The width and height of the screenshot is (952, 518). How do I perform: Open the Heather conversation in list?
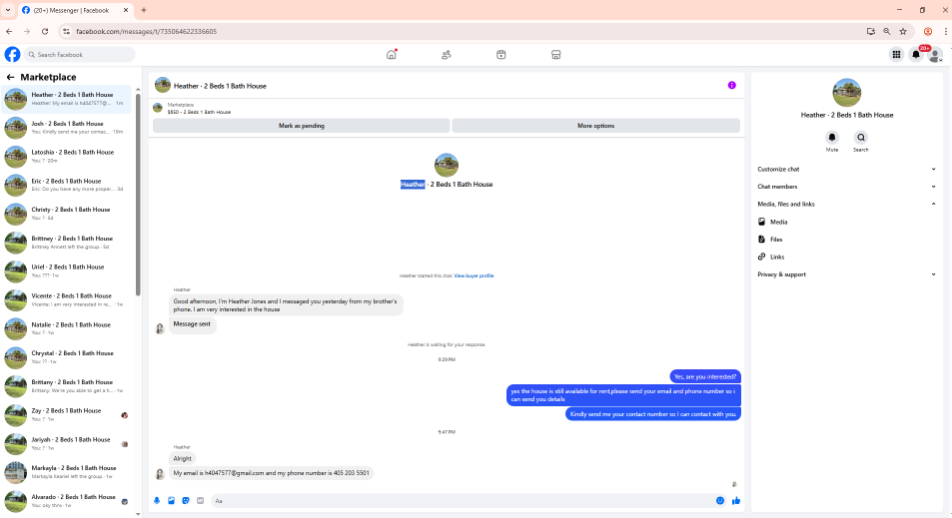pyautogui.click(x=66, y=99)
